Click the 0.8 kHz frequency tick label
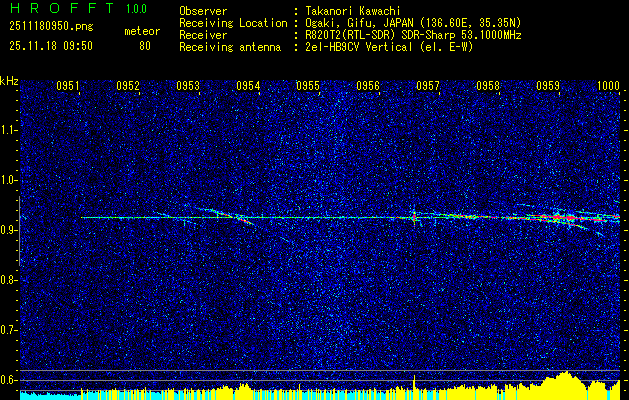This screenshot has width=629, height=400. click(x=9, y=280)
